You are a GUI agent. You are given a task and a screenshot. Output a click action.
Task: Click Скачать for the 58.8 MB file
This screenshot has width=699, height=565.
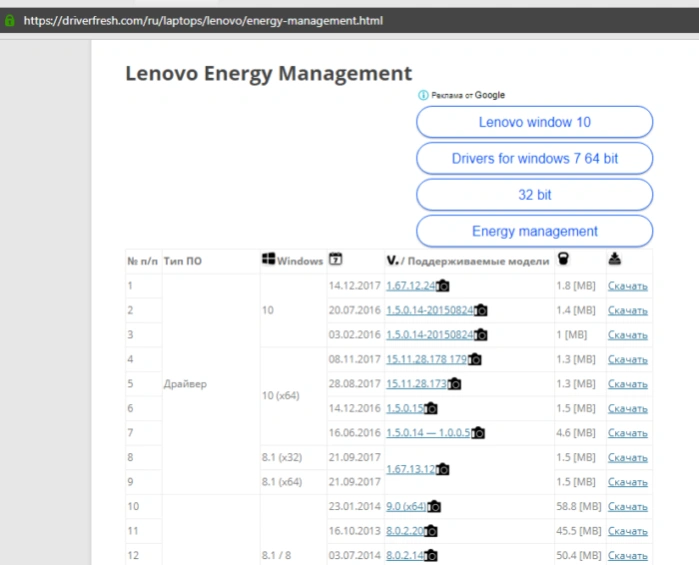pos(628,507)
